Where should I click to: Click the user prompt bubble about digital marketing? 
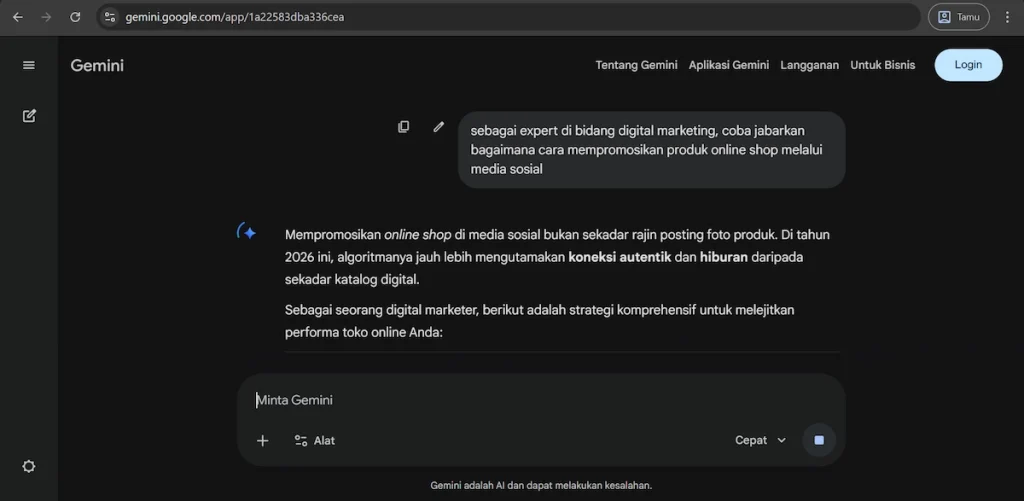652,150
